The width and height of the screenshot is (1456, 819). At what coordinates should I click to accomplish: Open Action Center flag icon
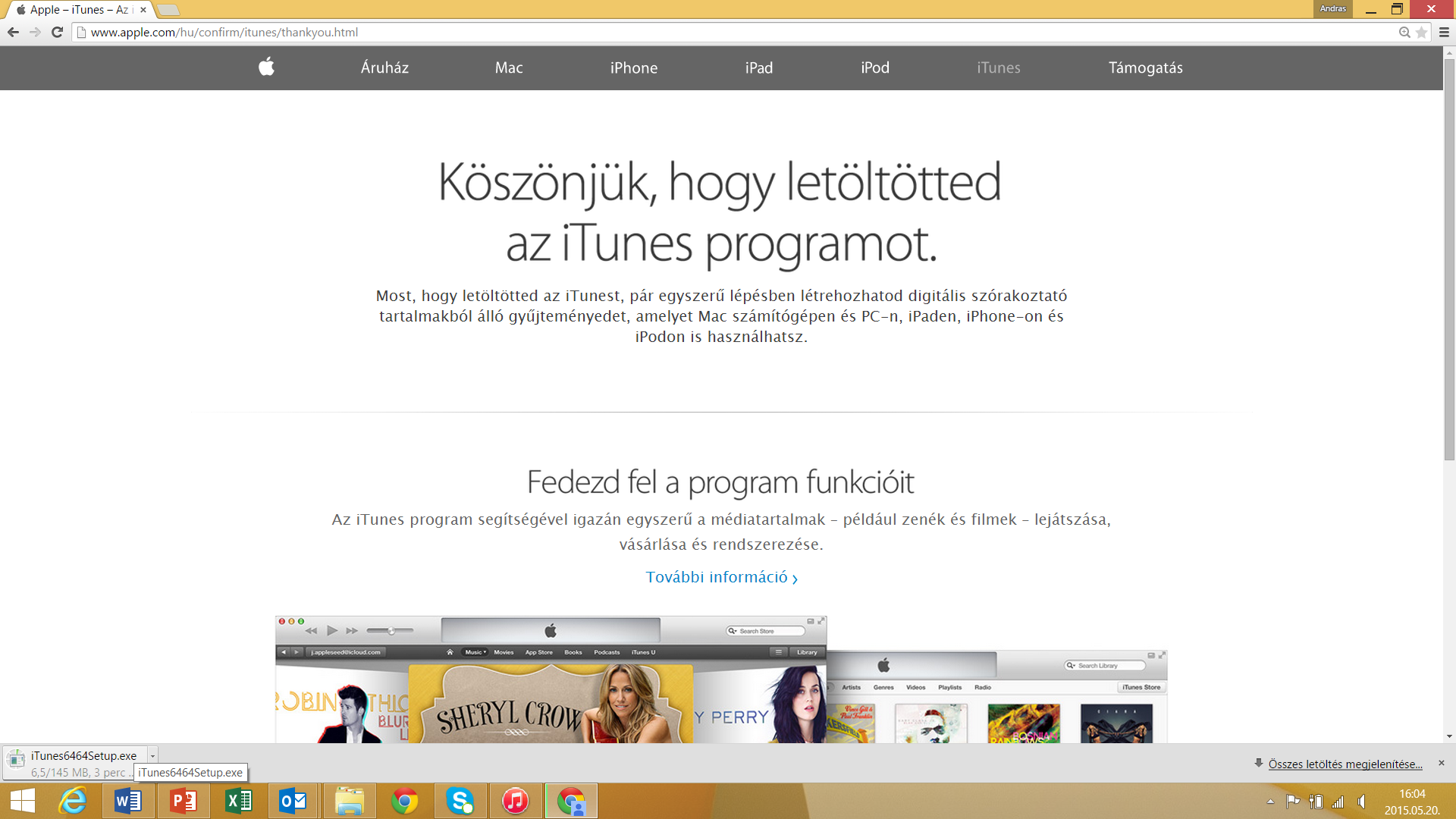pyautogui.click(x=1293, y=802)
